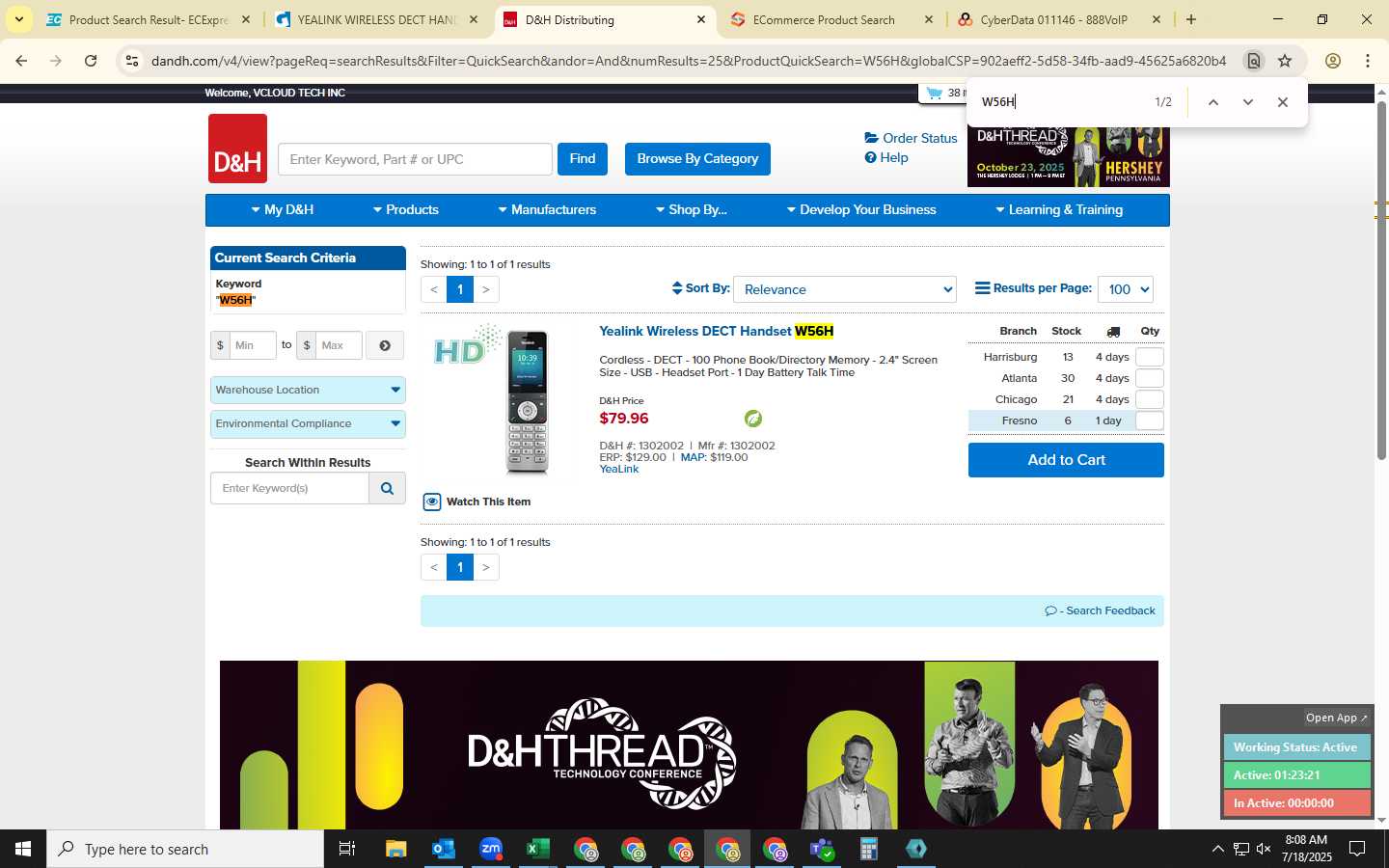
Task: Open the Manufacturers menu
Action: click(547, 209)
